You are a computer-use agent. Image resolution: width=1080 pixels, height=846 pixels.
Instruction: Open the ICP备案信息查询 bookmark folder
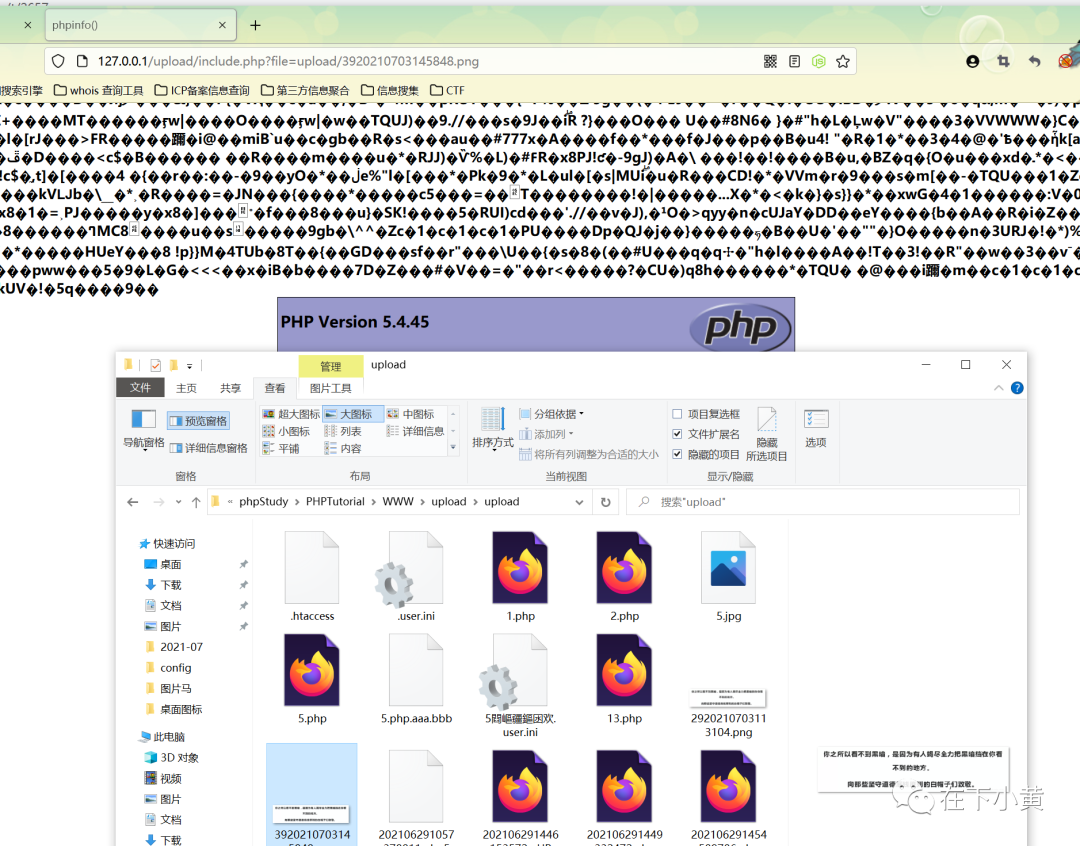point(202,90)
